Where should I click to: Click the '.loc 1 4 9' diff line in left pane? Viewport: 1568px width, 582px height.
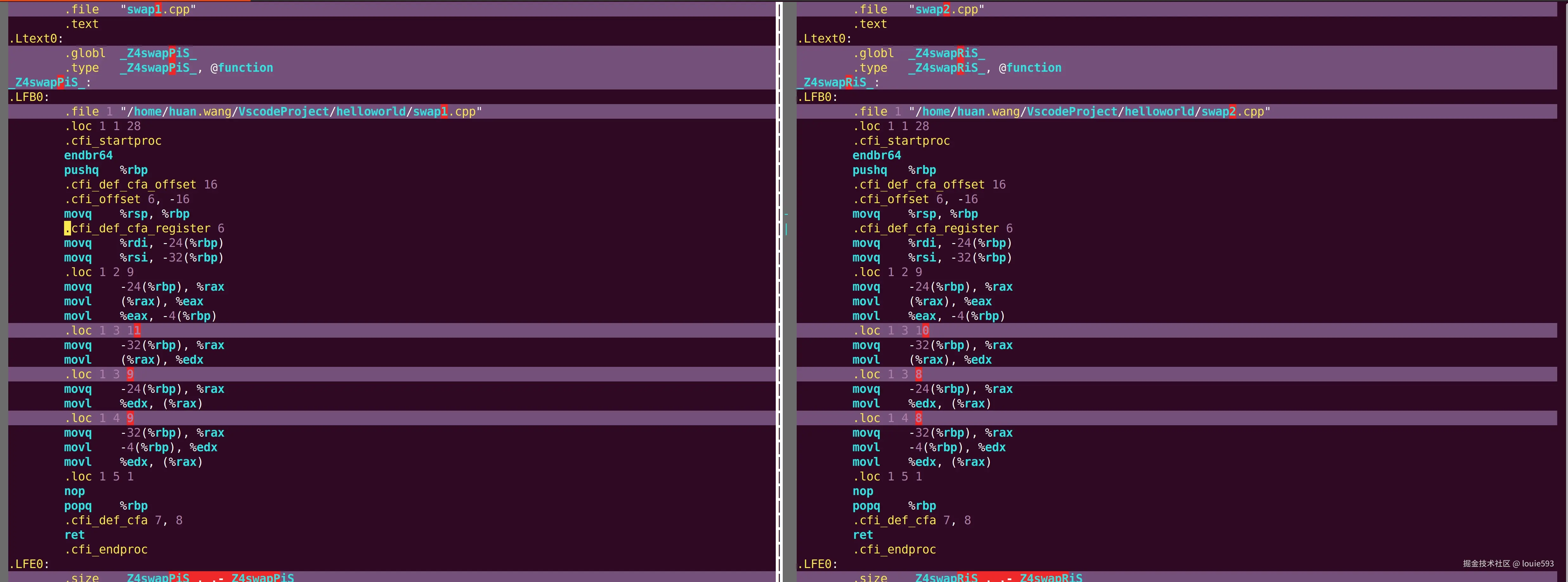coord(99,418)
